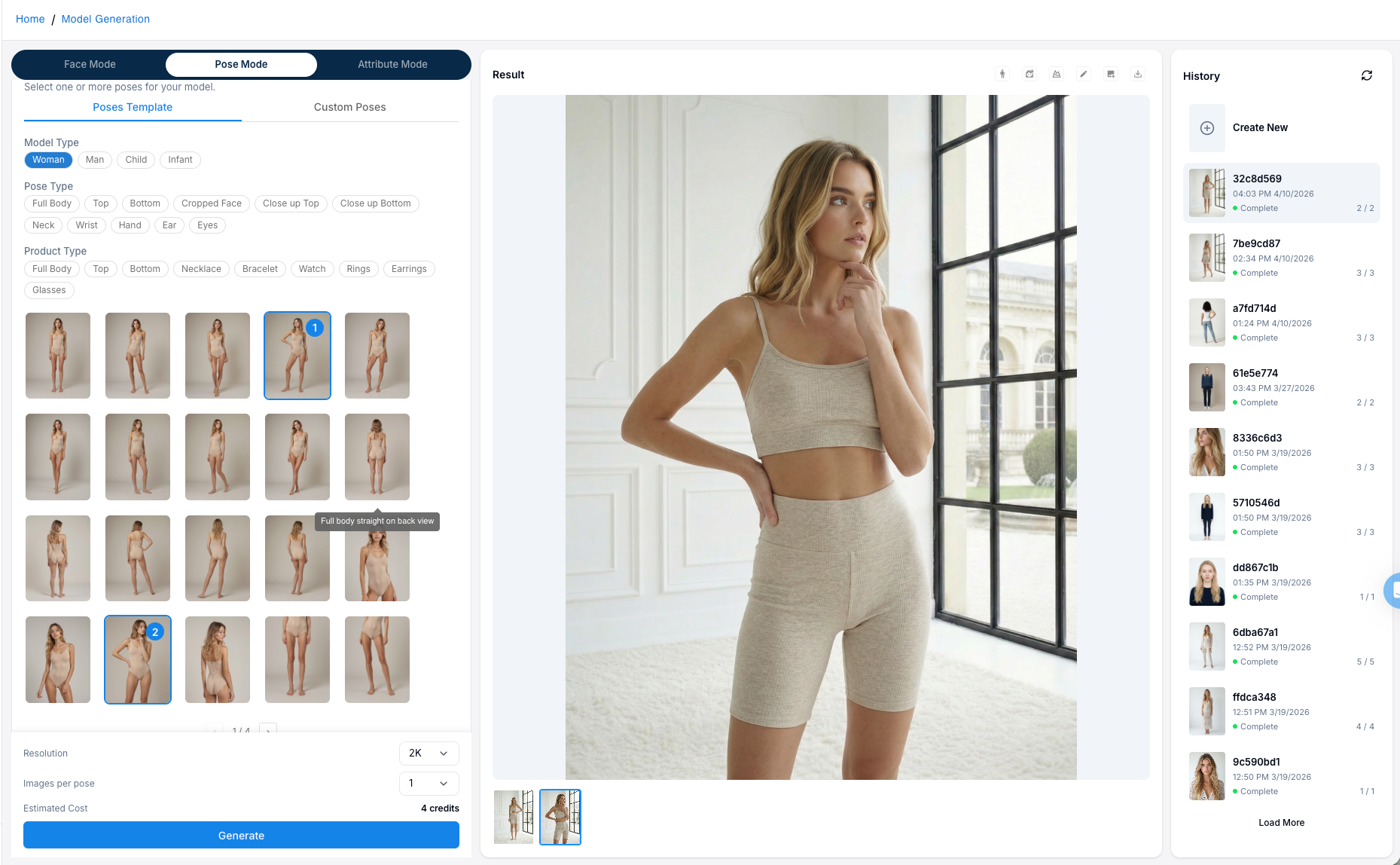
Task: Click the pencil edit icon in Result toolbar
Action: click(x=1084, y=74)
